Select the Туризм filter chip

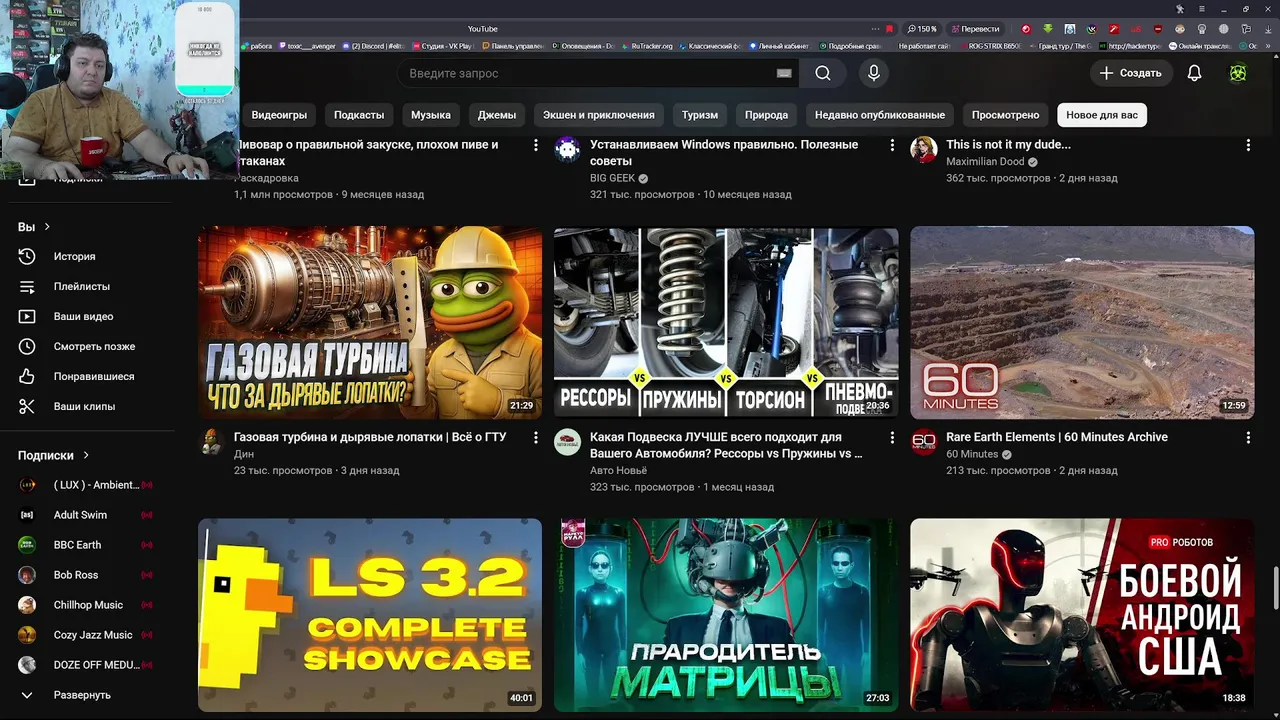pyautogui.click(x=700, y=115)
